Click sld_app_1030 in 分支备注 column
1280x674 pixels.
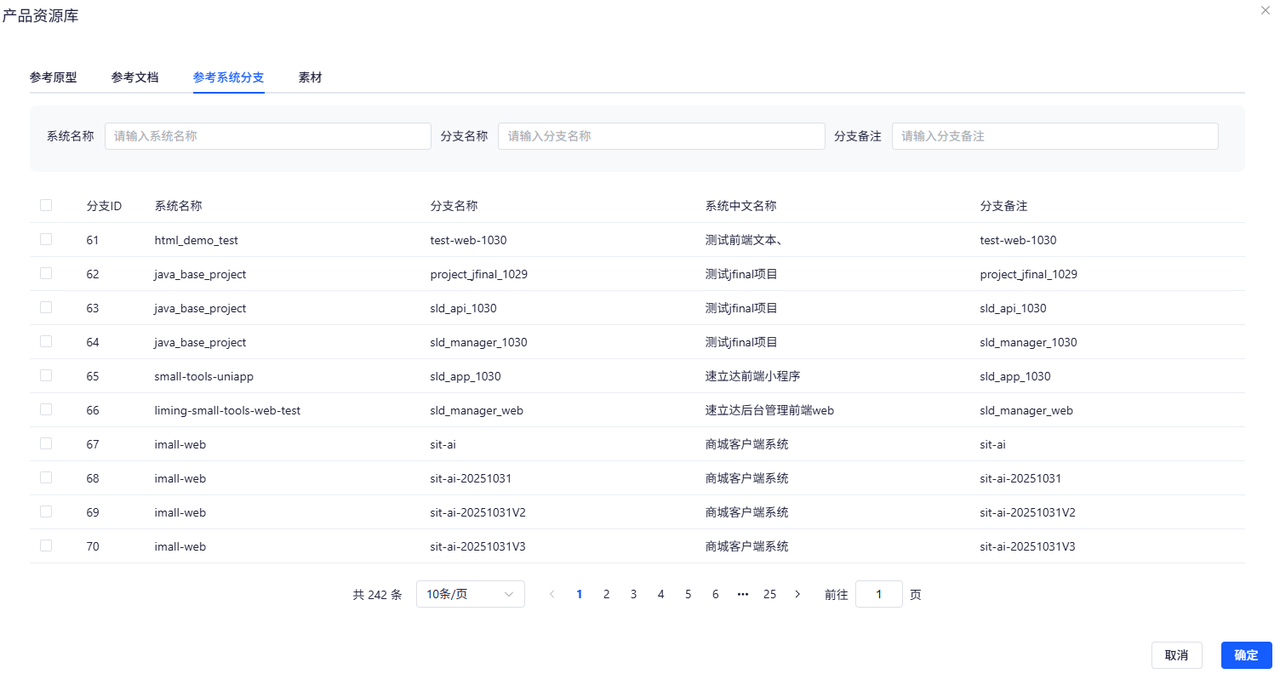(x=1015, y=376)
